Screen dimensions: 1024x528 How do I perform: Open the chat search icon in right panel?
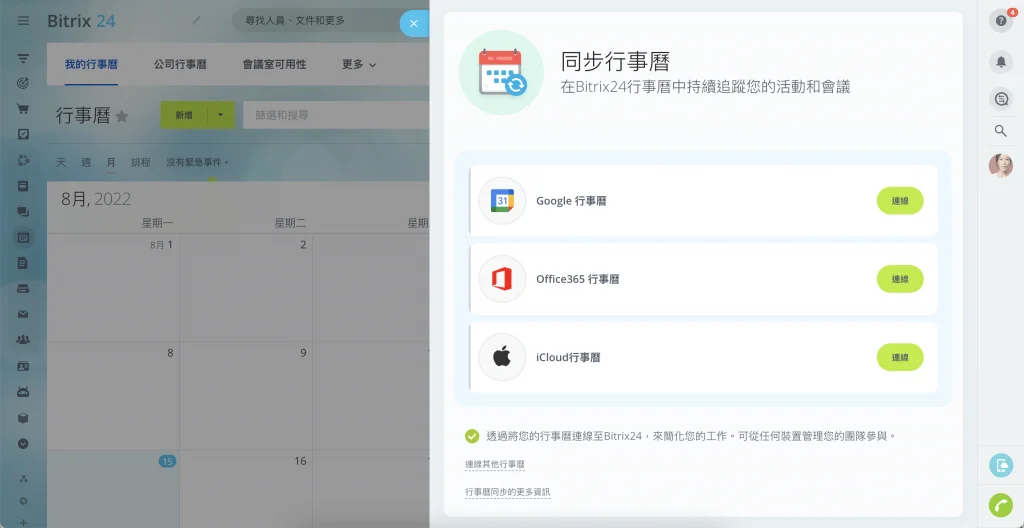[1000, 99]
